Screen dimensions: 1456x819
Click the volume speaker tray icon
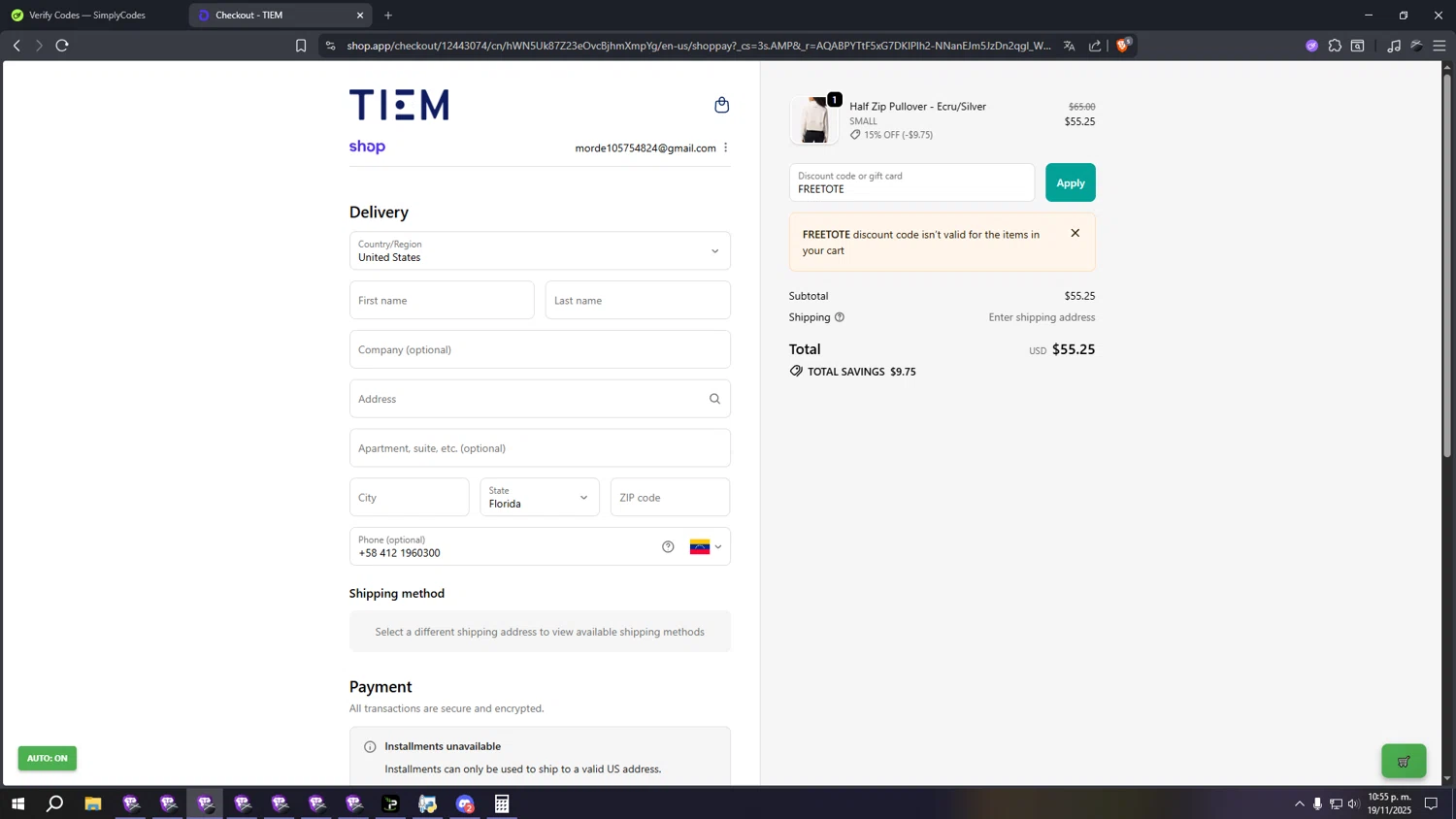(x=1353, y=803)
